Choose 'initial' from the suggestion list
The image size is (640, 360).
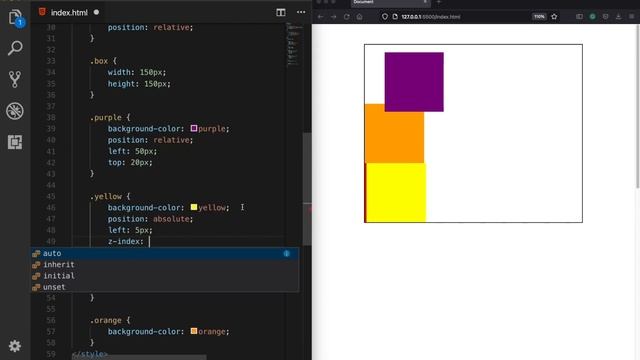tap(164, 276)
